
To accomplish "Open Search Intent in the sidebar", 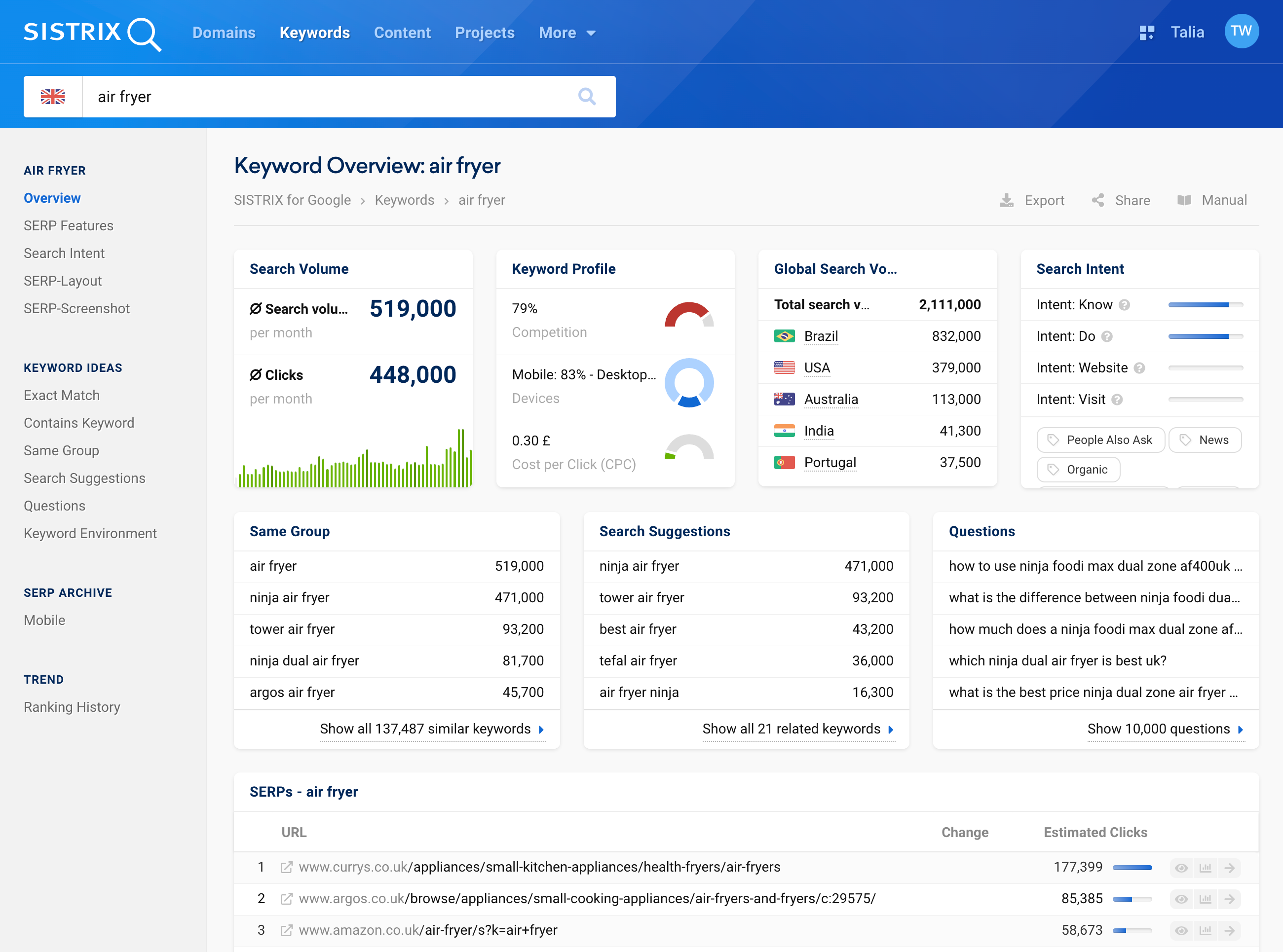I will 64,254.
